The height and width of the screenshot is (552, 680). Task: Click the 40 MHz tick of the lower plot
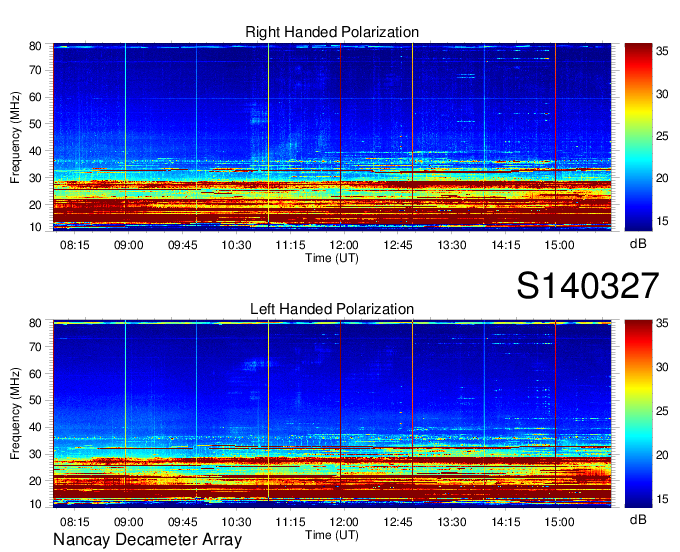35,428
